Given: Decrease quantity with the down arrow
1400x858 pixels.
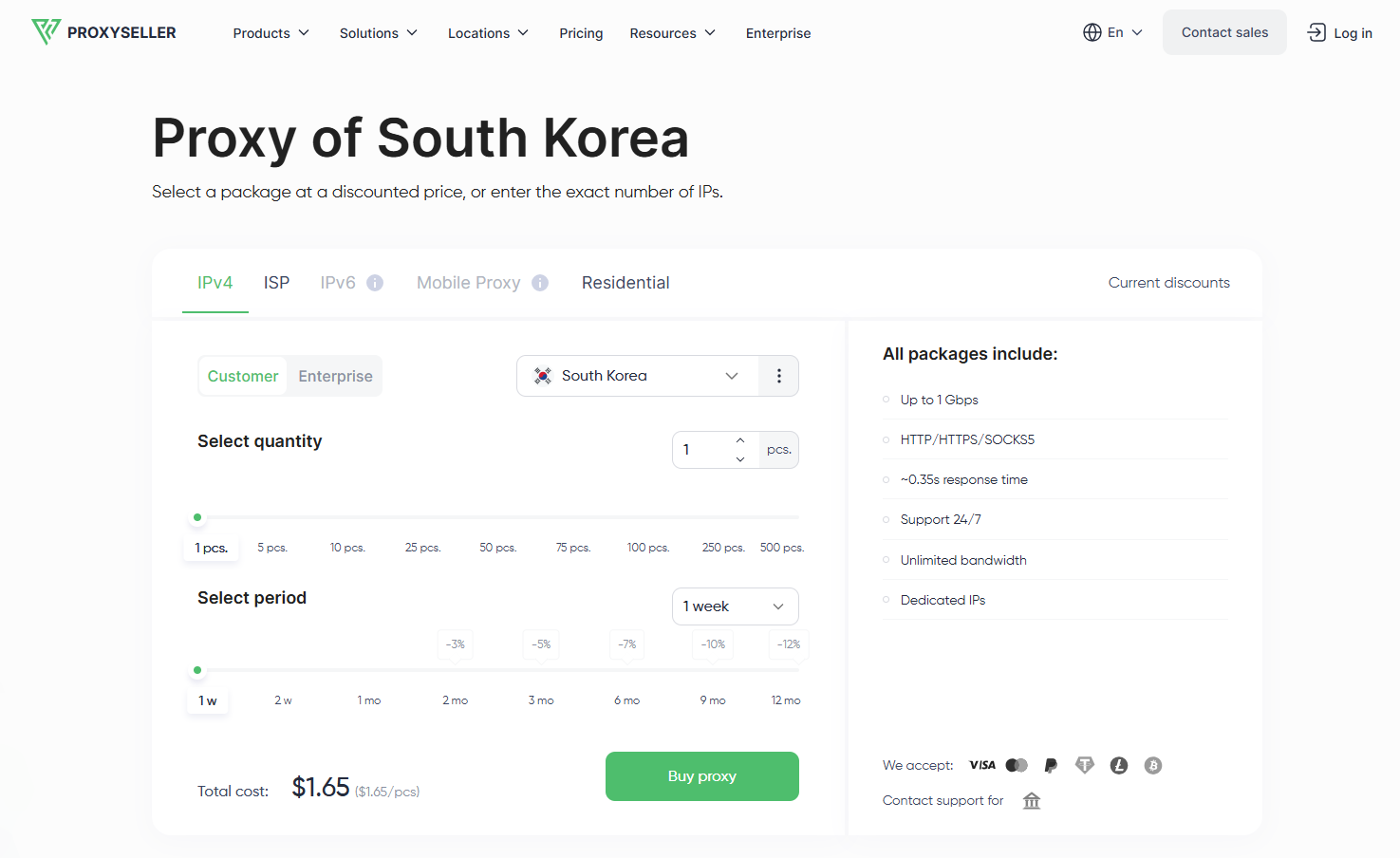Looking at the screenshot, I should [740, 459].
